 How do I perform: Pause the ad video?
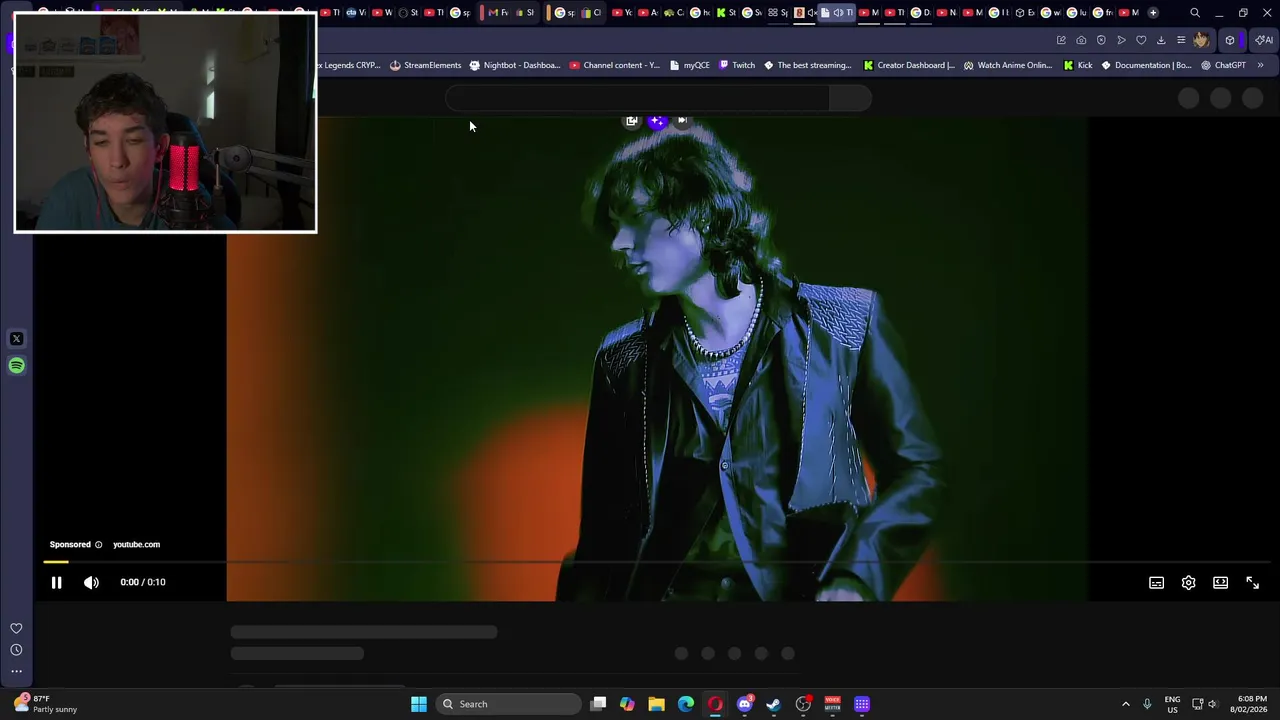pyautogui.click(x=56, y=582)
